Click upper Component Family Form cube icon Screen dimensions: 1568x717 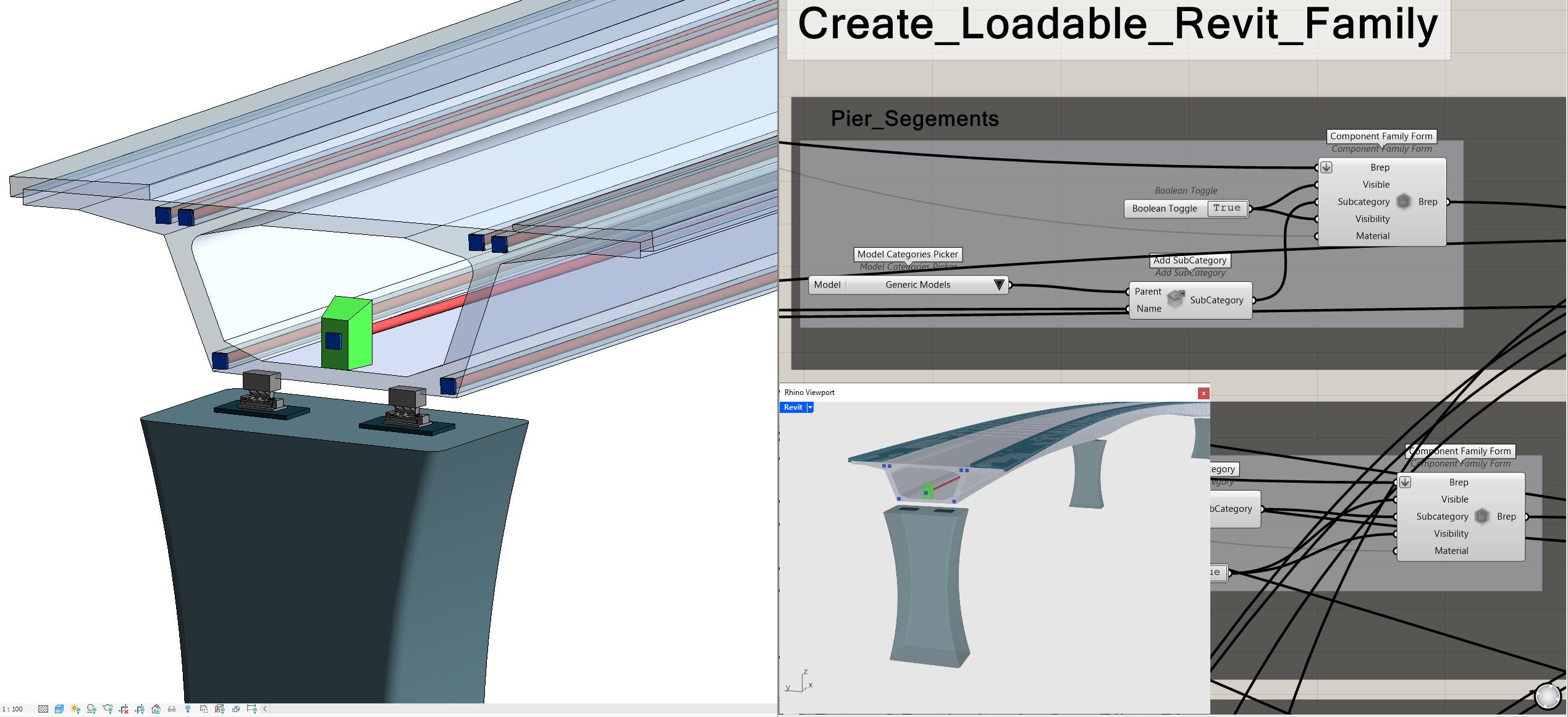pos(1403,202)
